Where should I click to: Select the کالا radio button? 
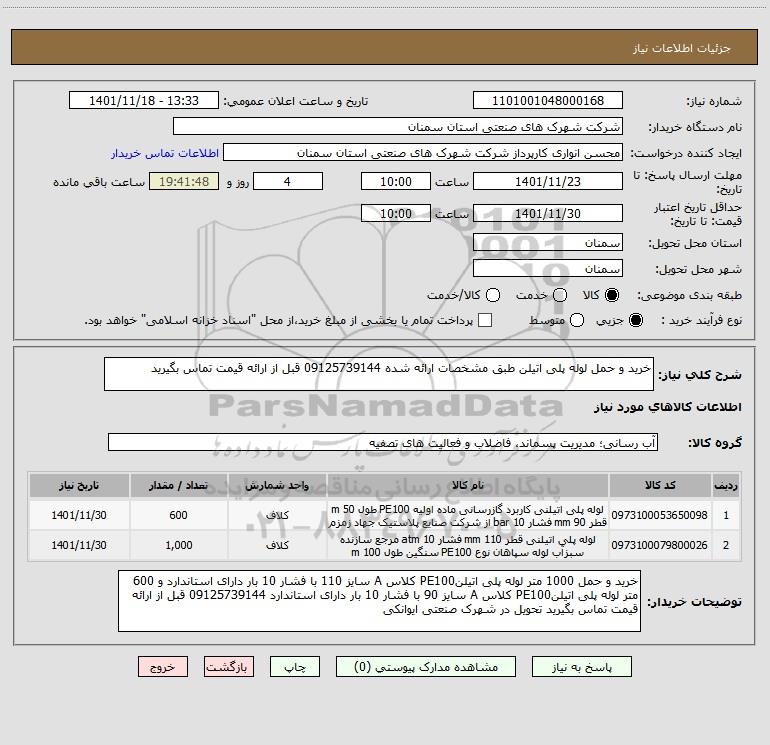(x=612, y=295)
